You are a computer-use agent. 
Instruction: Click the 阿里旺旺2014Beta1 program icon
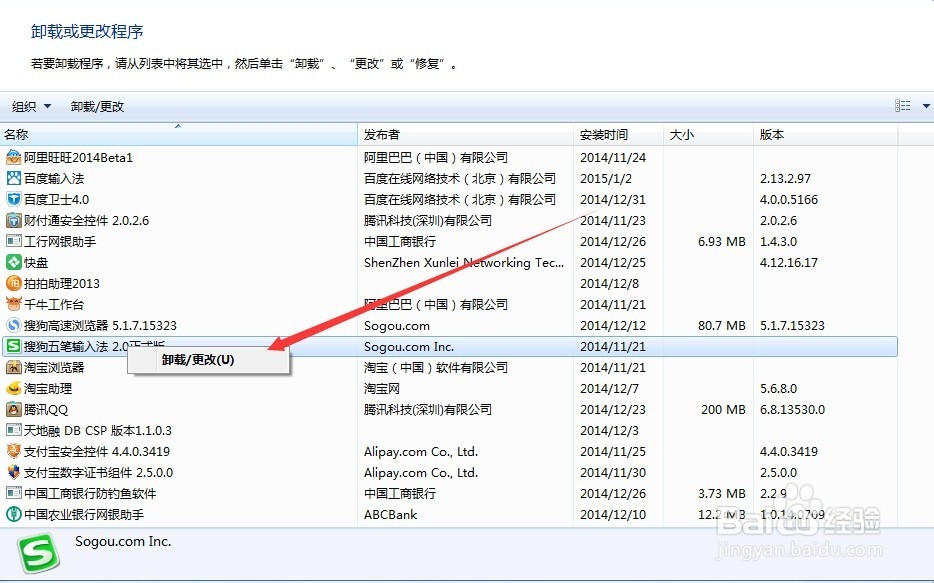click(x=13, y=157)
